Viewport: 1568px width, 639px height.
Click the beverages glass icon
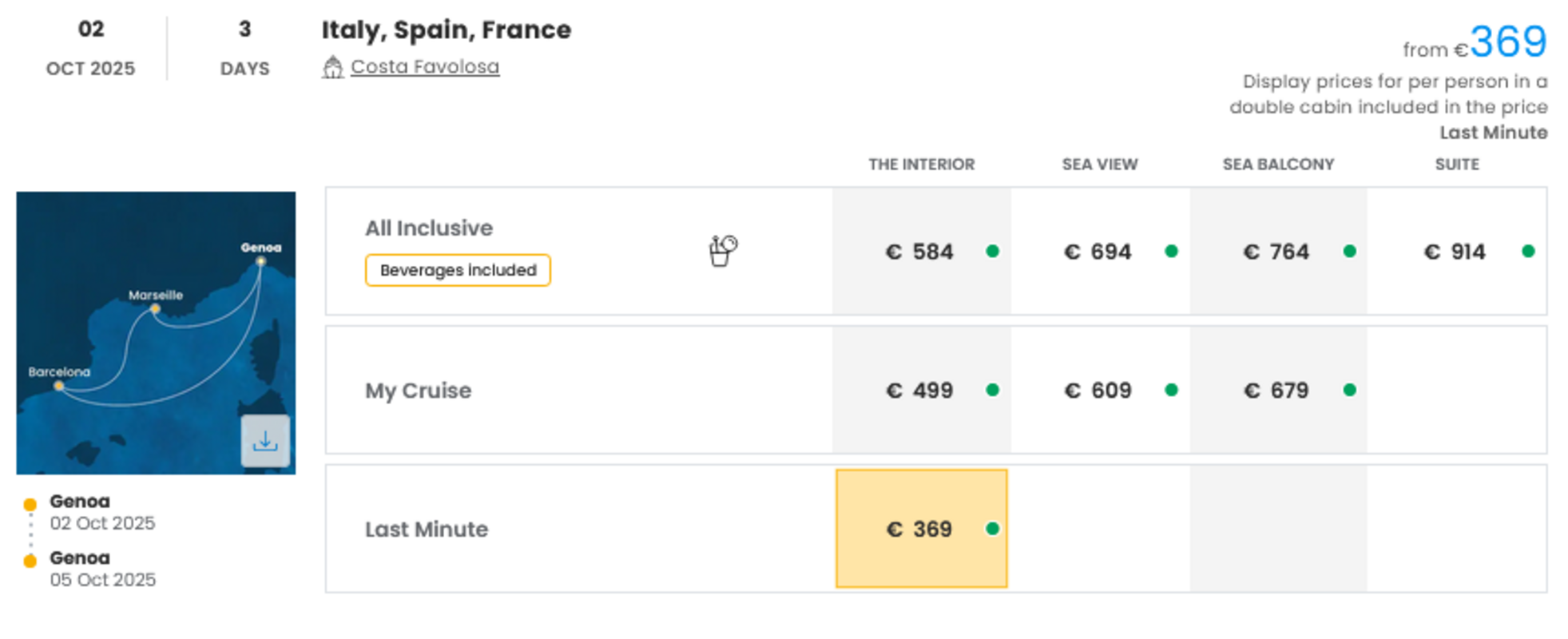[x=723, y=251]
